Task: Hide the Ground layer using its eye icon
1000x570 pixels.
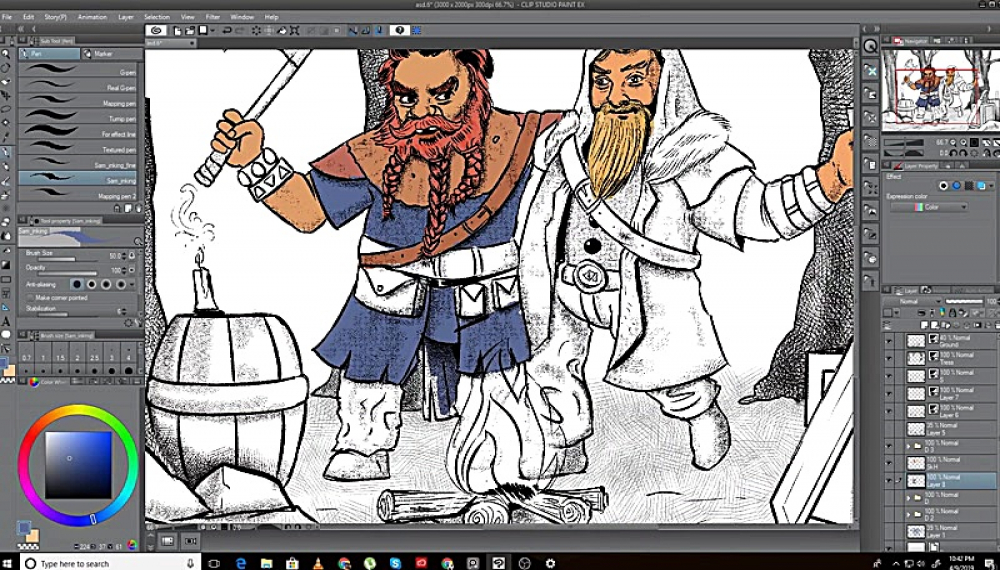Action: pyautogui.click(x=888, y=342)
